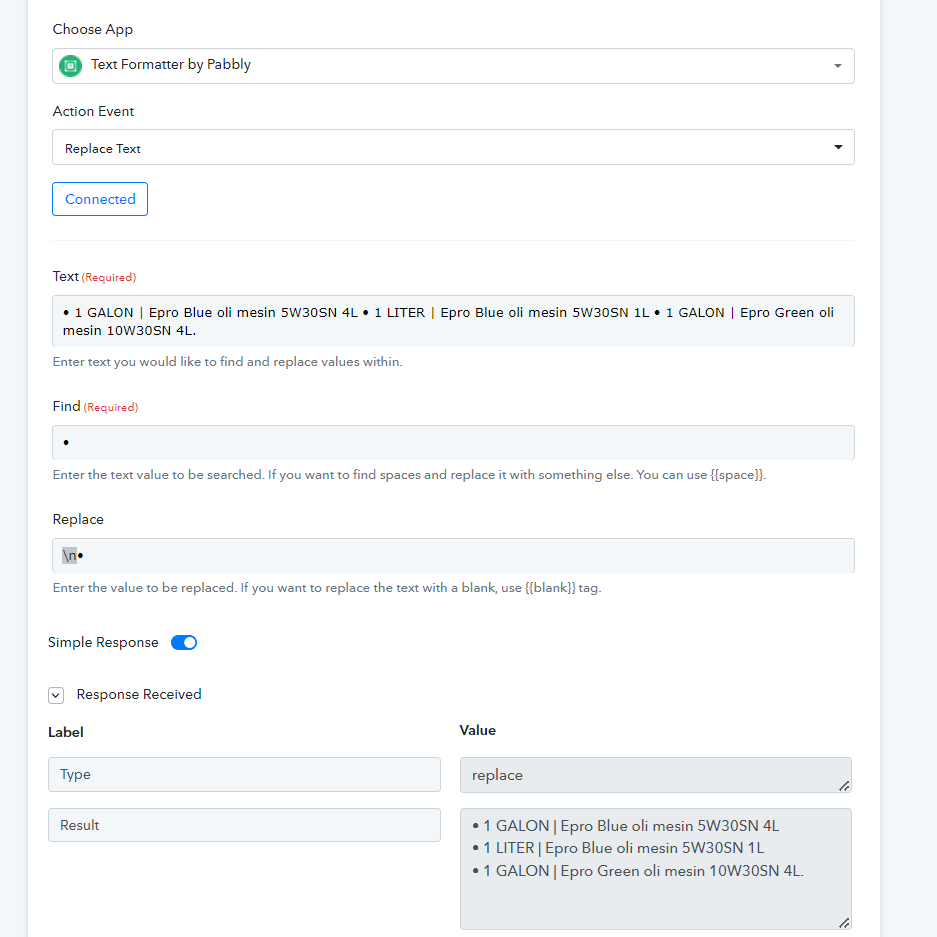Click the Replace field containing \n•
The image size is (937, 937).
tap(453, 555)
